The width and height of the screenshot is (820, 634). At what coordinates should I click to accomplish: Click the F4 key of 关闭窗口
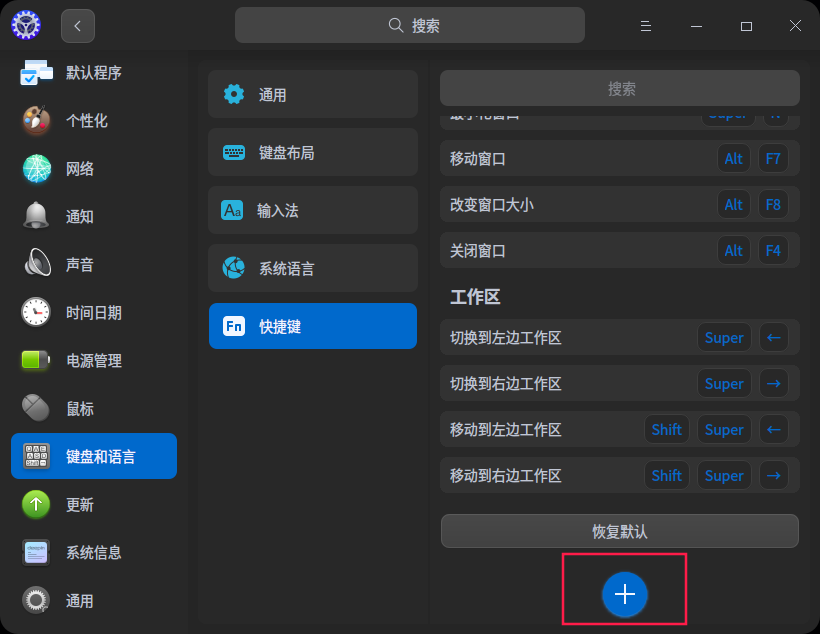pos(773,251)
